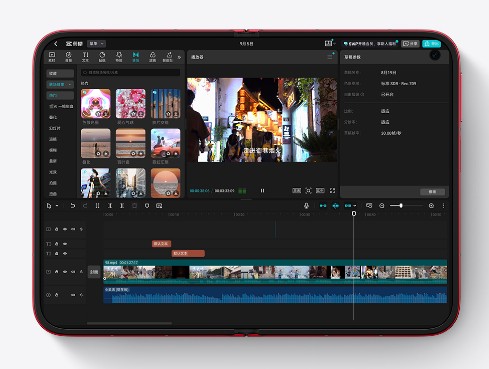Switch to the Text tab with the TI icon
The height and width of the screenshot is (369, 489).
coord(86,57)
